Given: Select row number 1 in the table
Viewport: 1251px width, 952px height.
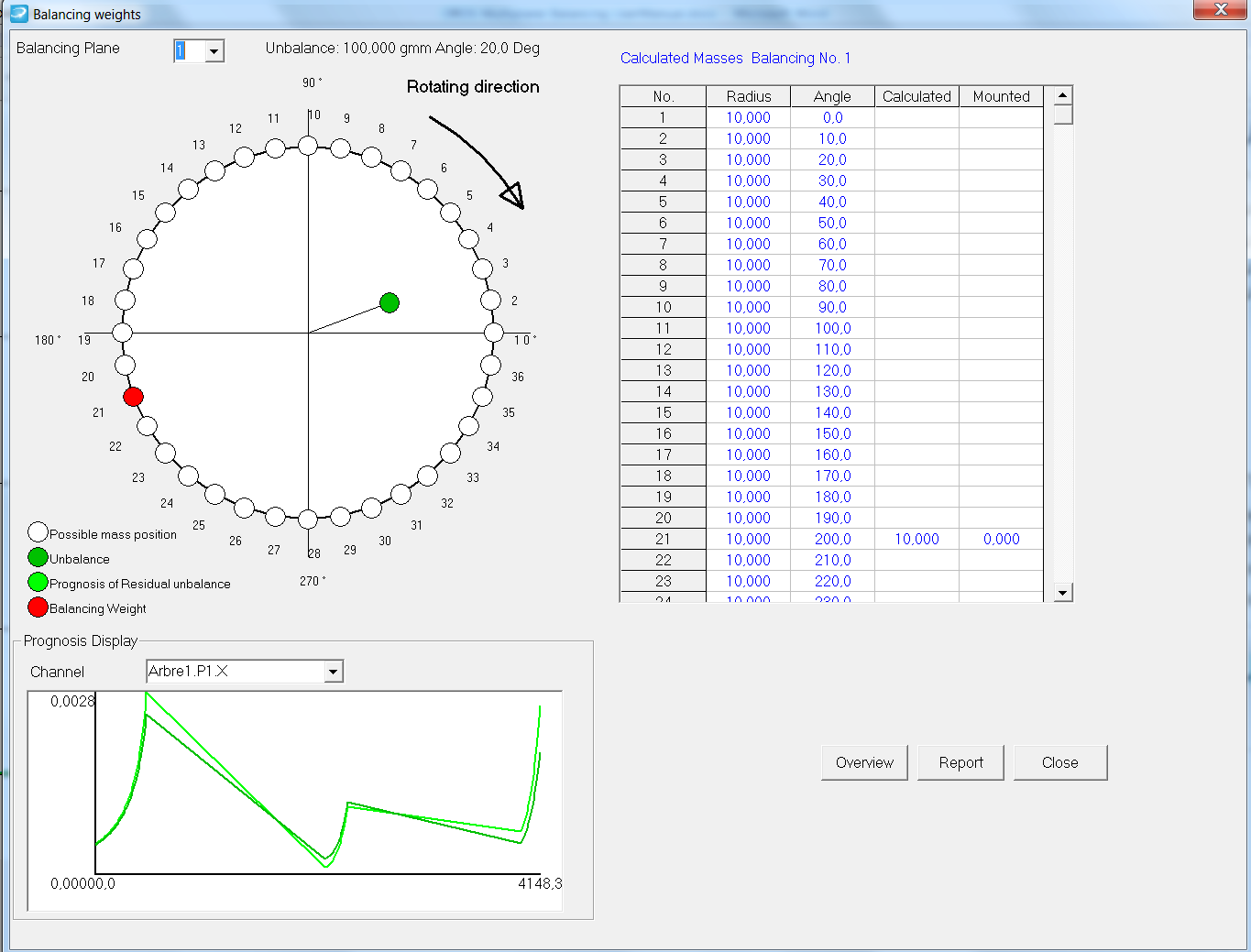Looking at the screenshot, I should (664, 117).
